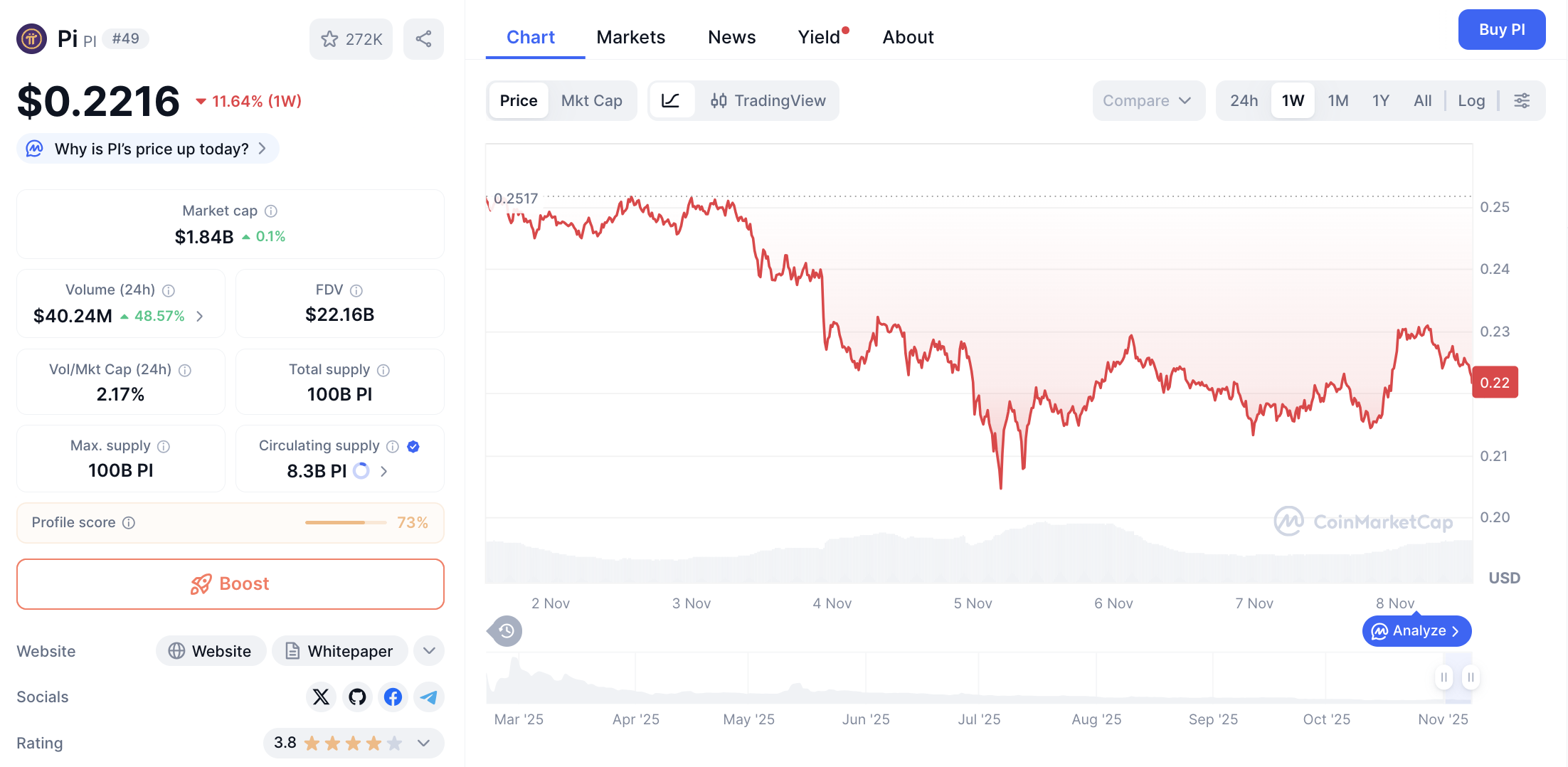1568x767 pixels.
Task: Click the GitHub social icon
Action: pyautogui.click(x=356, y=697)
